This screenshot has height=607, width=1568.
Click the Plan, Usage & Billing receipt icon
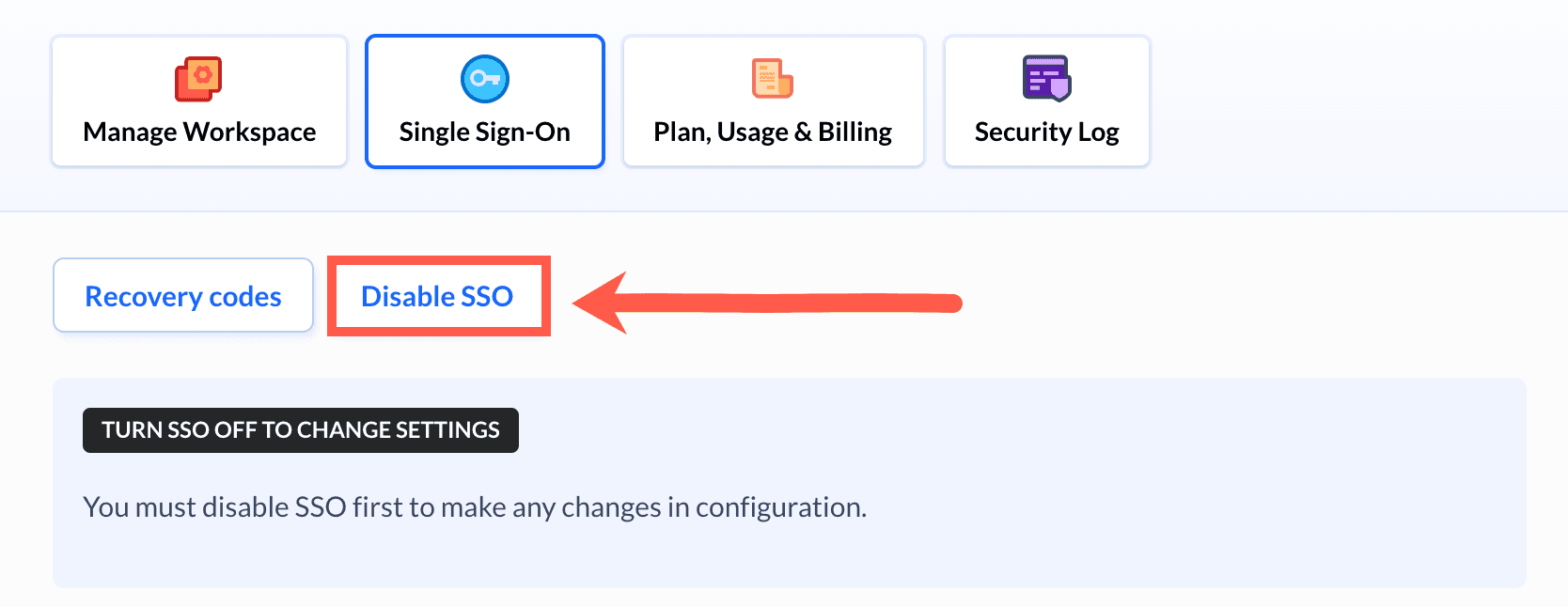(772, 79)
